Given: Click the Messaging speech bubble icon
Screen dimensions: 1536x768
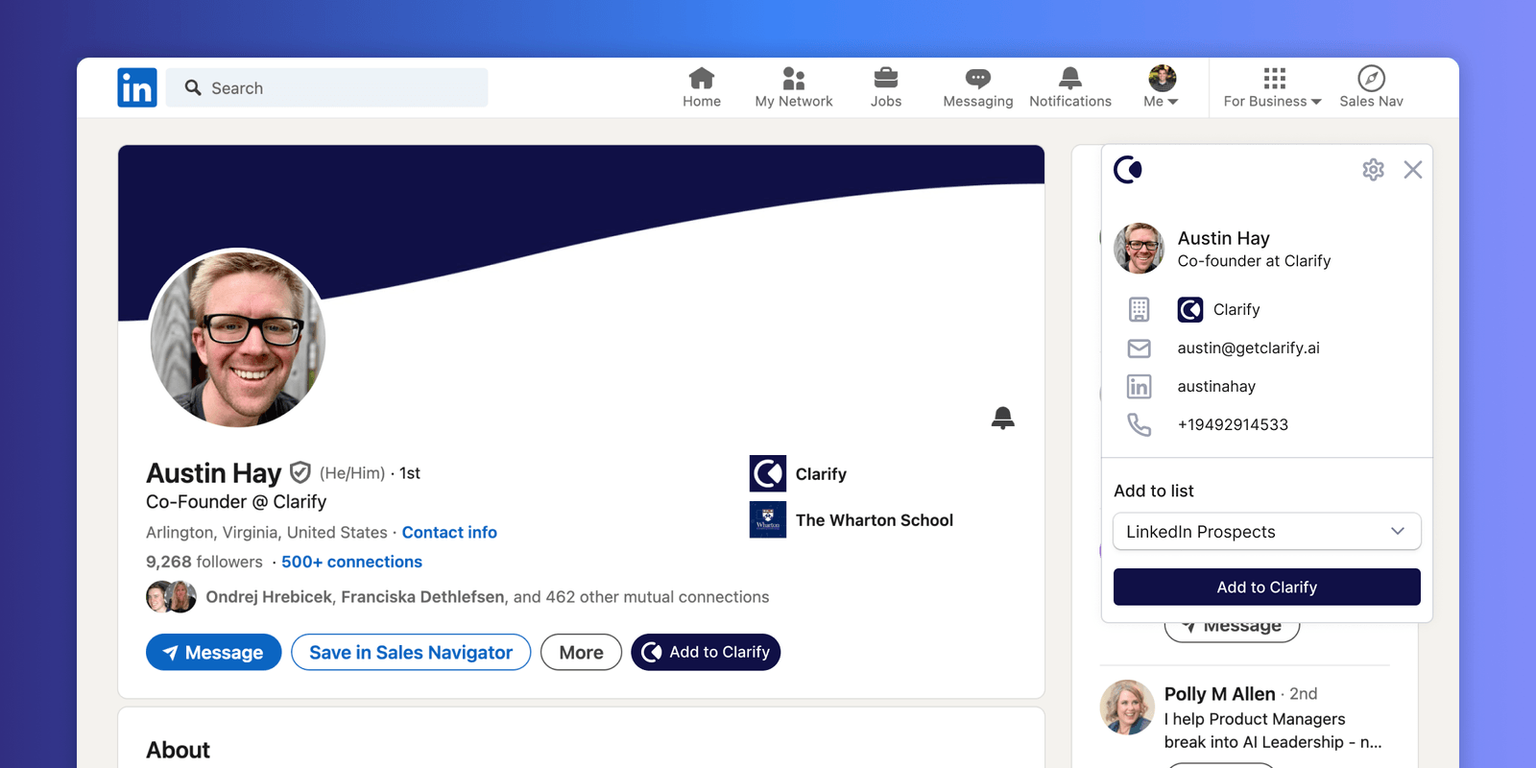Looking at the screenshot, I should click(978, 78).
